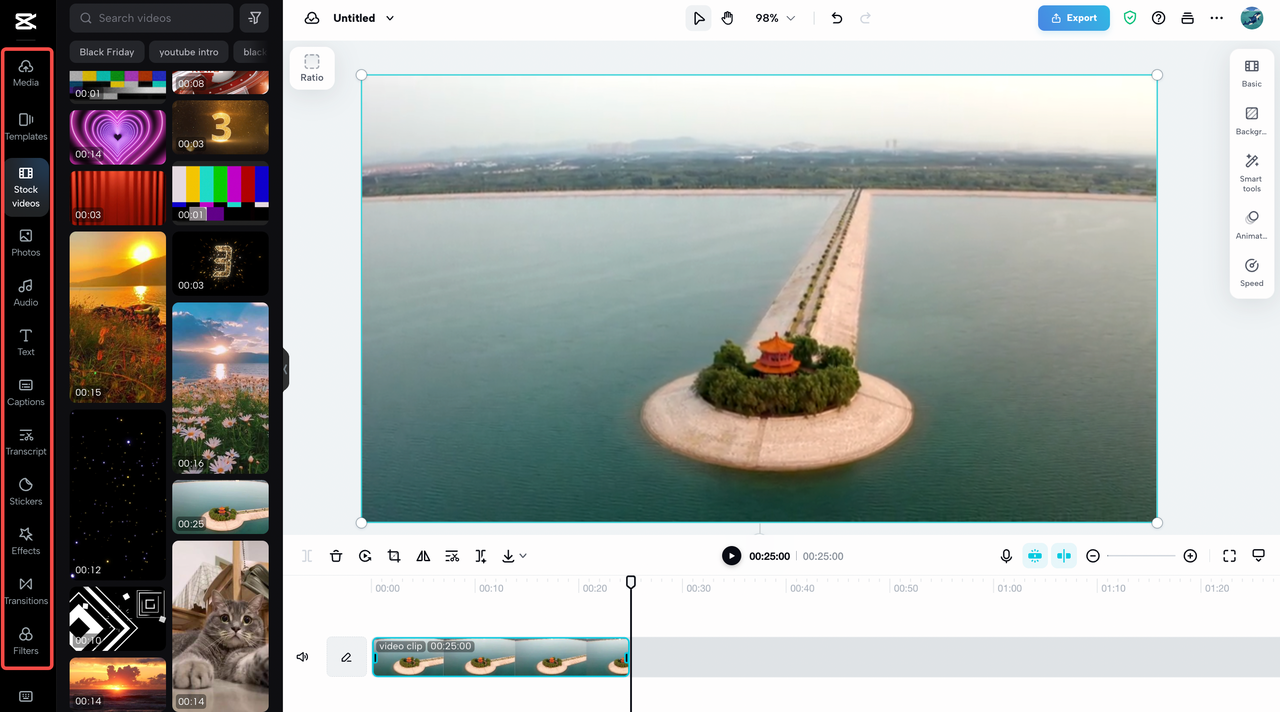
Task: Select the Stock videos tab
Action: 26,187
